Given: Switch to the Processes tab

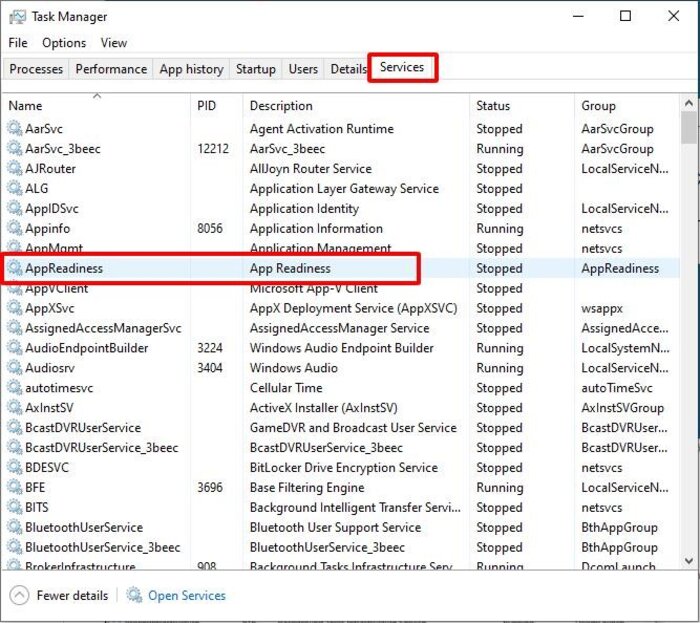Looking at the screenshot, I should click(x=36, y=69).
